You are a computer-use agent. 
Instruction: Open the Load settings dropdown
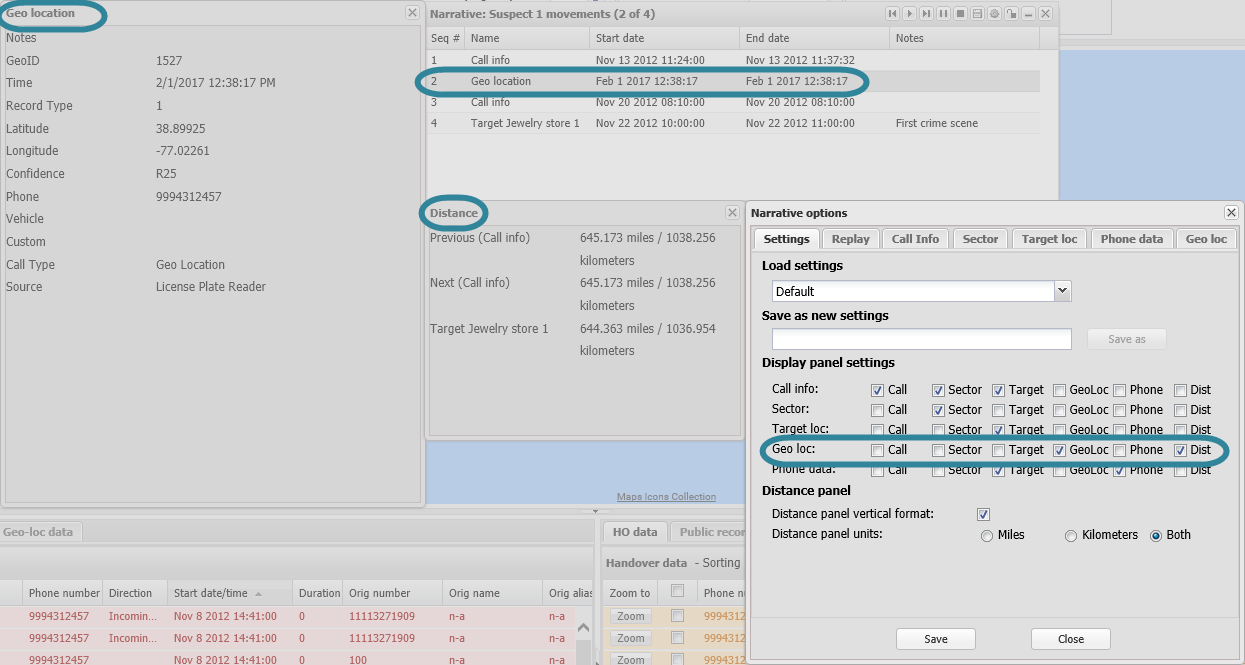pyautogui.click(x=1062, y=291)
